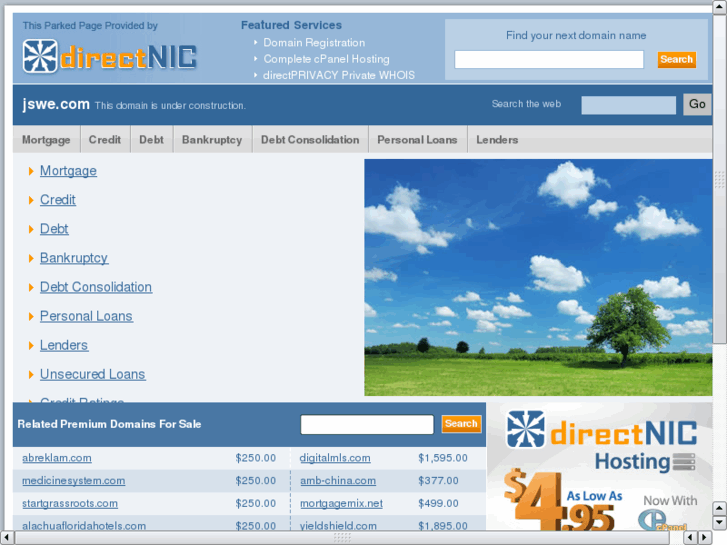Click the jswe.com domain title

tap(56, 104)
